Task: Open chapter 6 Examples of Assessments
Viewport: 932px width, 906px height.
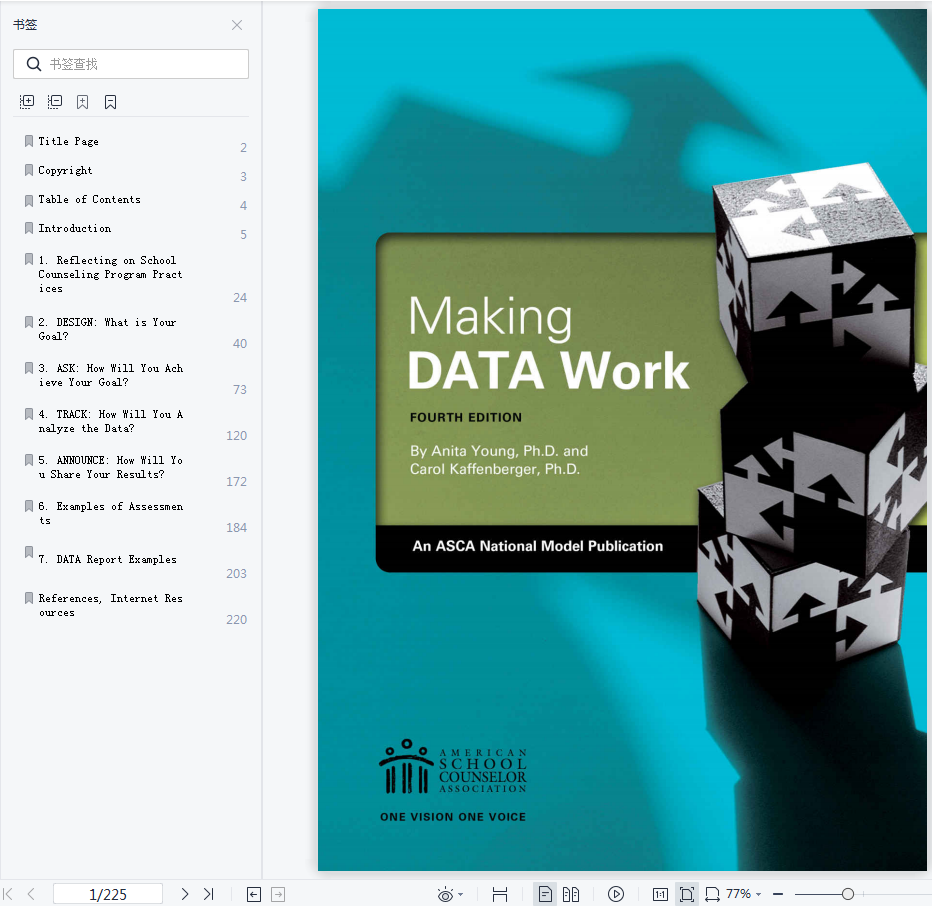Action: click(x=111, y=513)
